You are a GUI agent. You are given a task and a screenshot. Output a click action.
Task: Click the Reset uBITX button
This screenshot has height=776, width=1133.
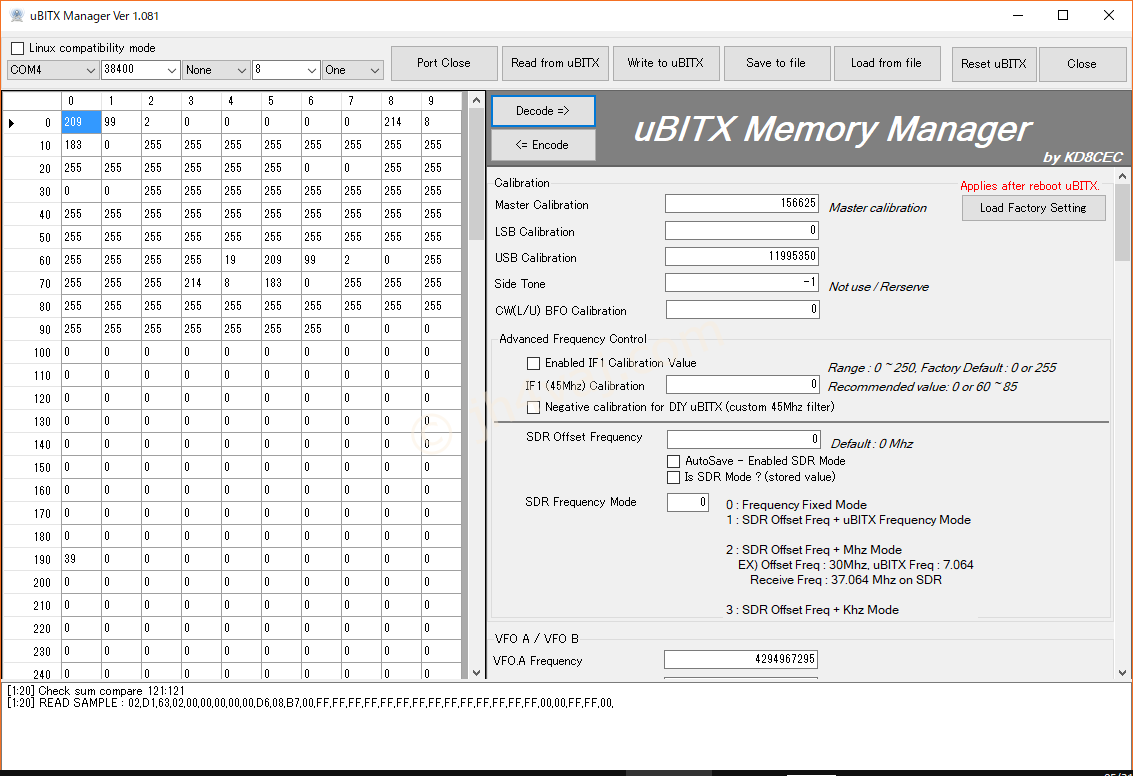[994, 64]
